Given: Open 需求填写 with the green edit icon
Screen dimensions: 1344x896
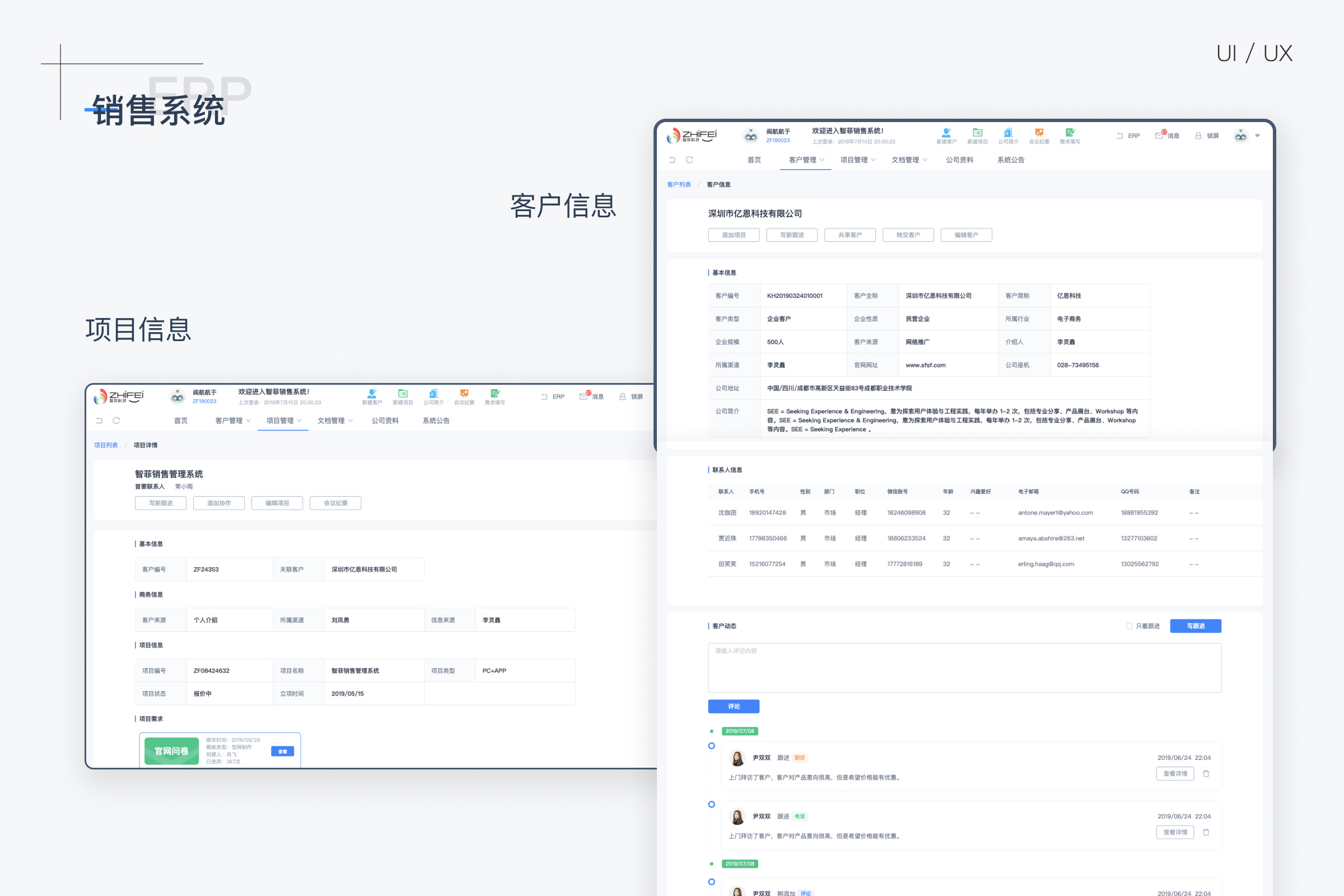Looking at the screenshot, I should 1070,133.
